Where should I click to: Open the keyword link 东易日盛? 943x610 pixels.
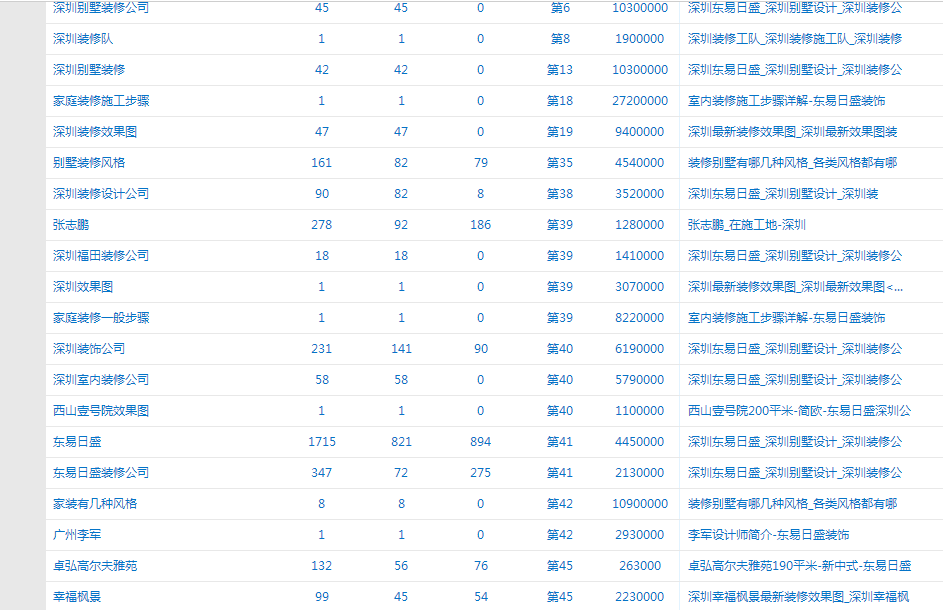click(77, 442)
